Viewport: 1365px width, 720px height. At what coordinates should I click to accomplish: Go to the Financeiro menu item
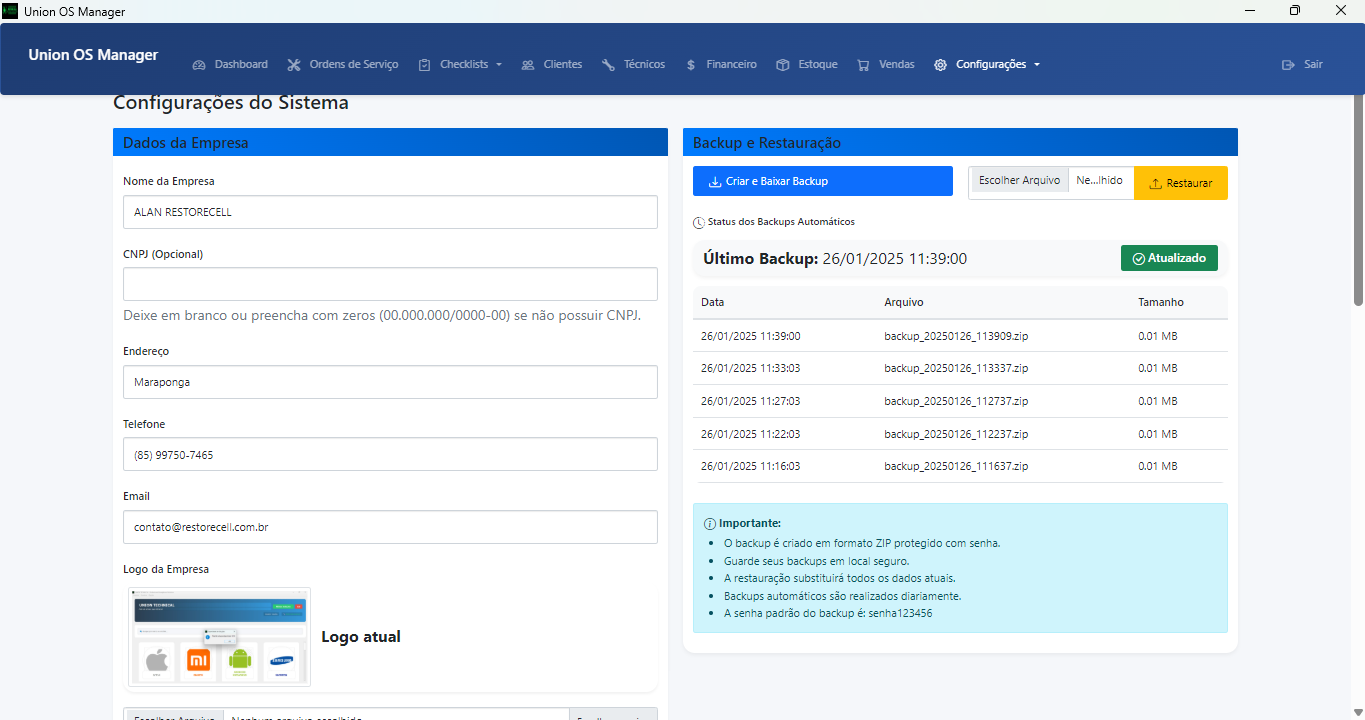click(x=731, y=65)
